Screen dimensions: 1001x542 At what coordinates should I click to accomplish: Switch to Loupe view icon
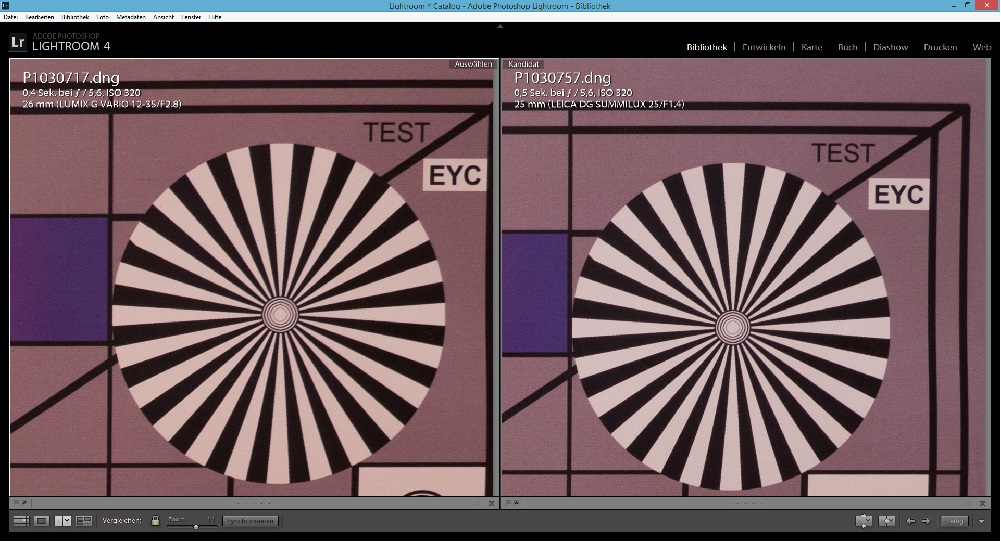point(41,521)
